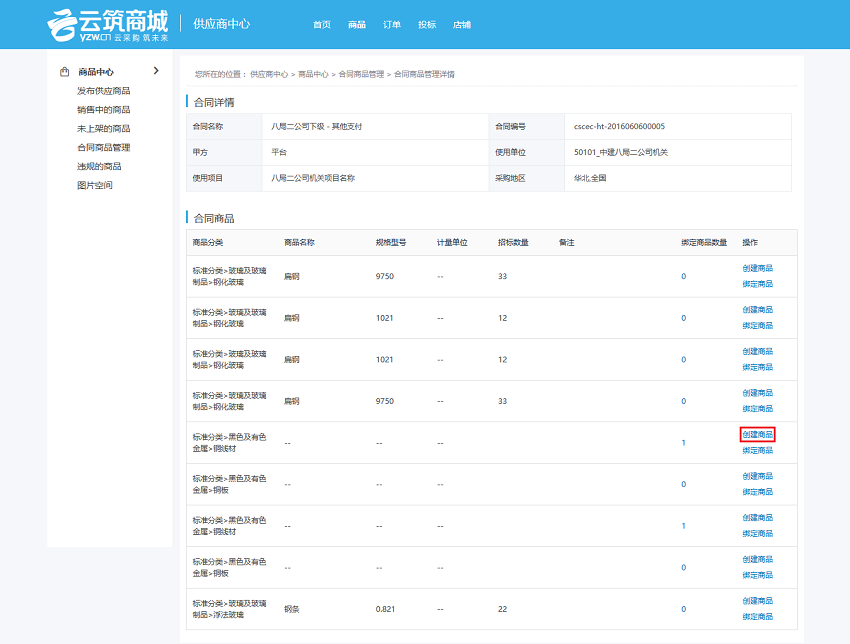
Task: Click 绑定商品 in the last 铜板 row
Action: point(757,575)
